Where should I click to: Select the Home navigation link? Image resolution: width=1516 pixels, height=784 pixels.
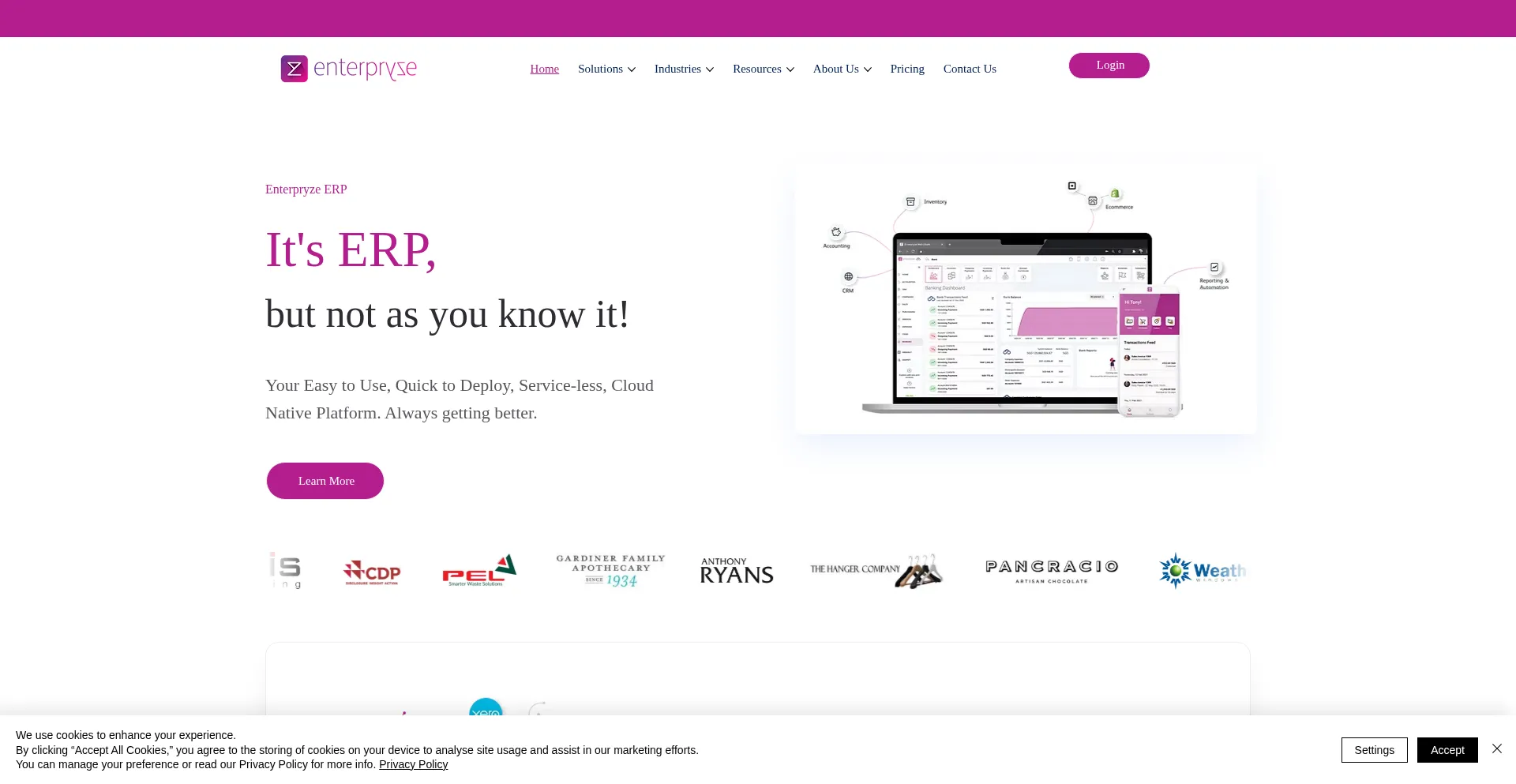click(544, 69)
